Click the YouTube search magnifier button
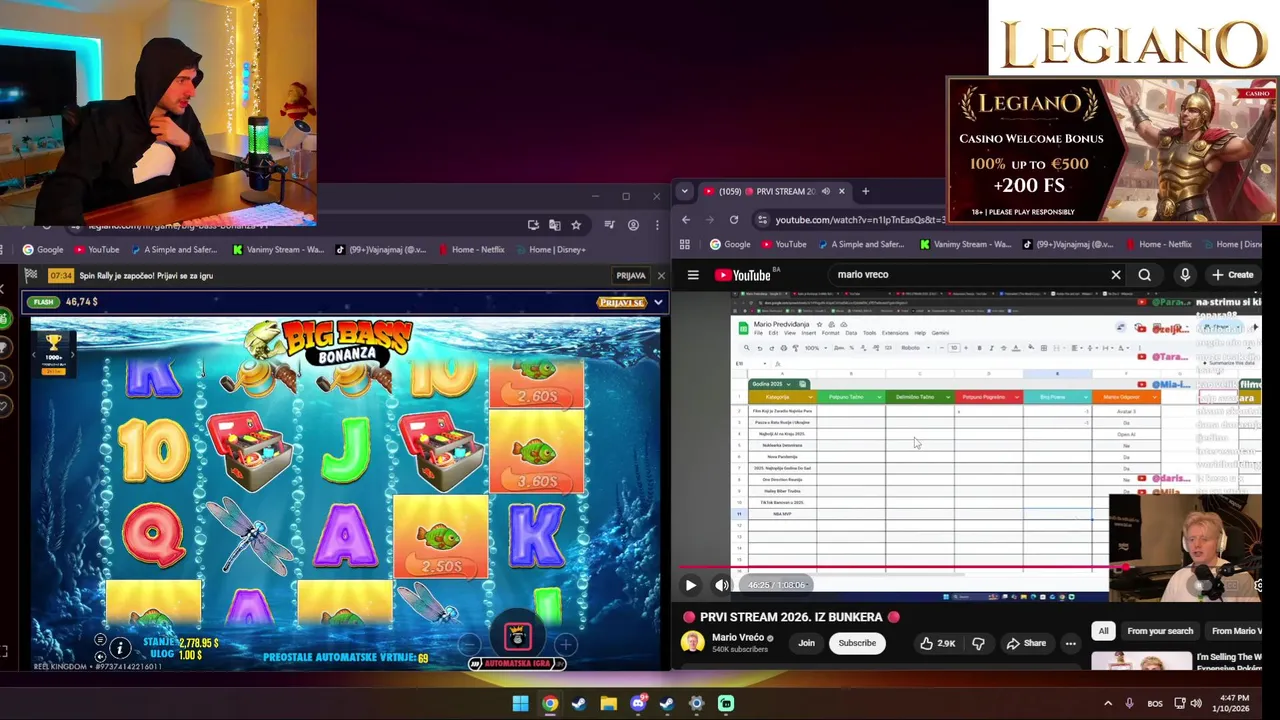Viewport: 1280px width, 720px height. [x=1144, y=275]
